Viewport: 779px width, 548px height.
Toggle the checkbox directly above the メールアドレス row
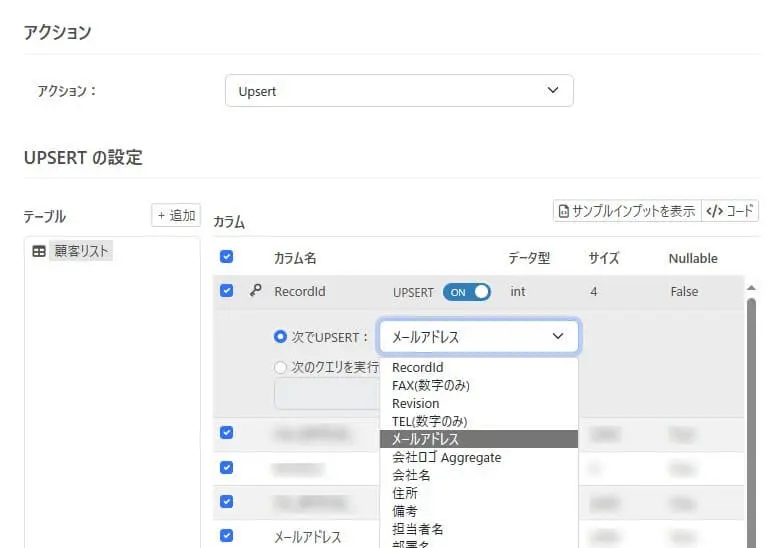[227, 502]
